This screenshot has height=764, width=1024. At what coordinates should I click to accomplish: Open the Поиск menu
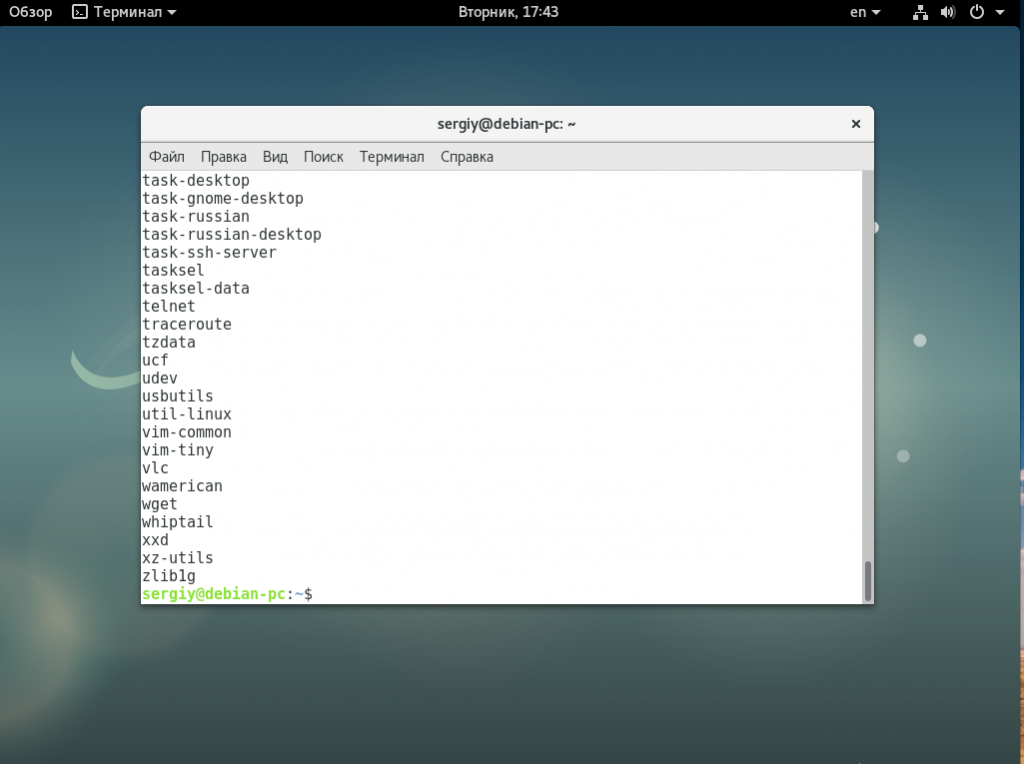click(323, 157)
